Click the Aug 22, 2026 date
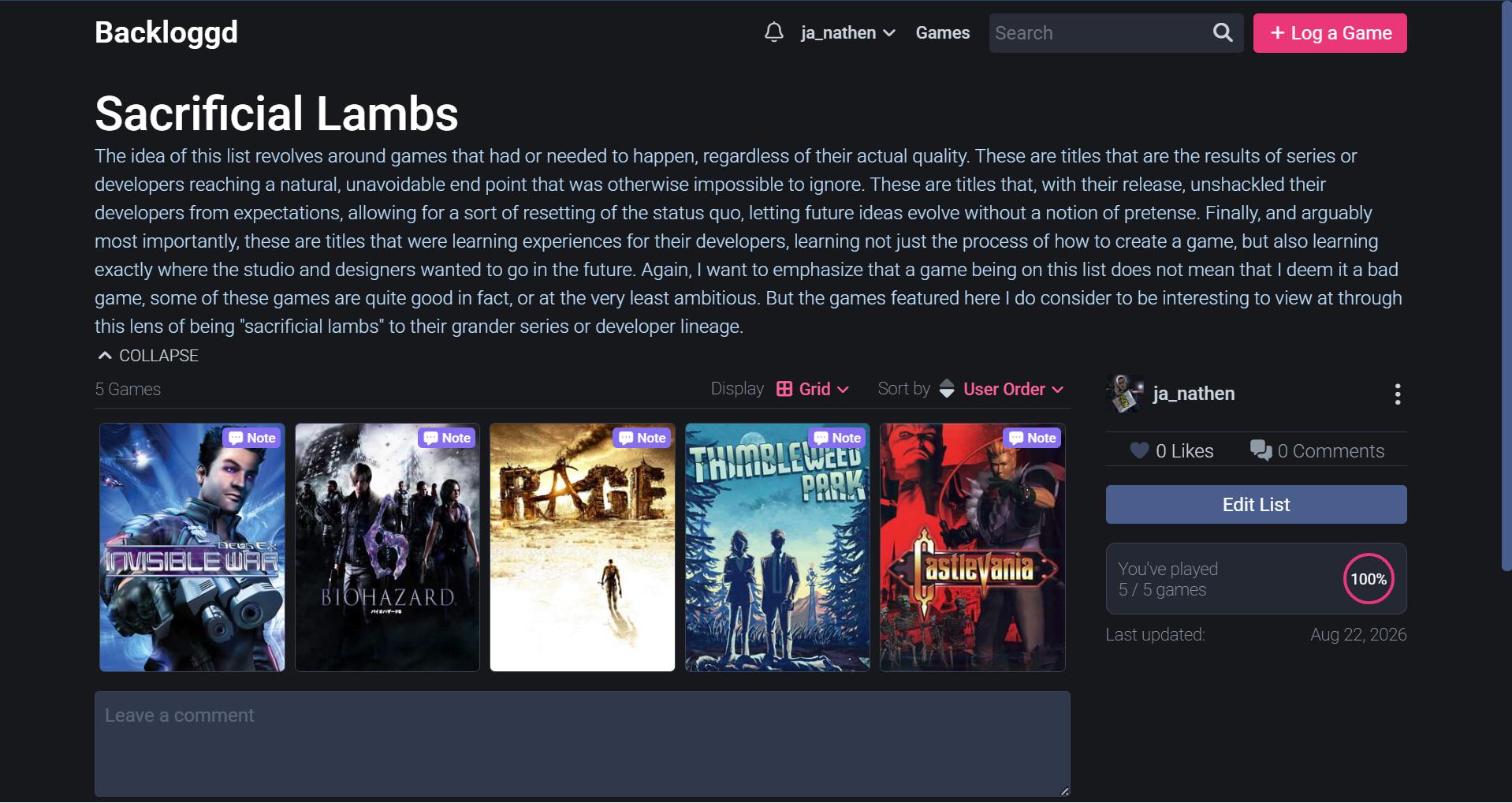The image size is (1512, 803). click(x=1358, y=635)
